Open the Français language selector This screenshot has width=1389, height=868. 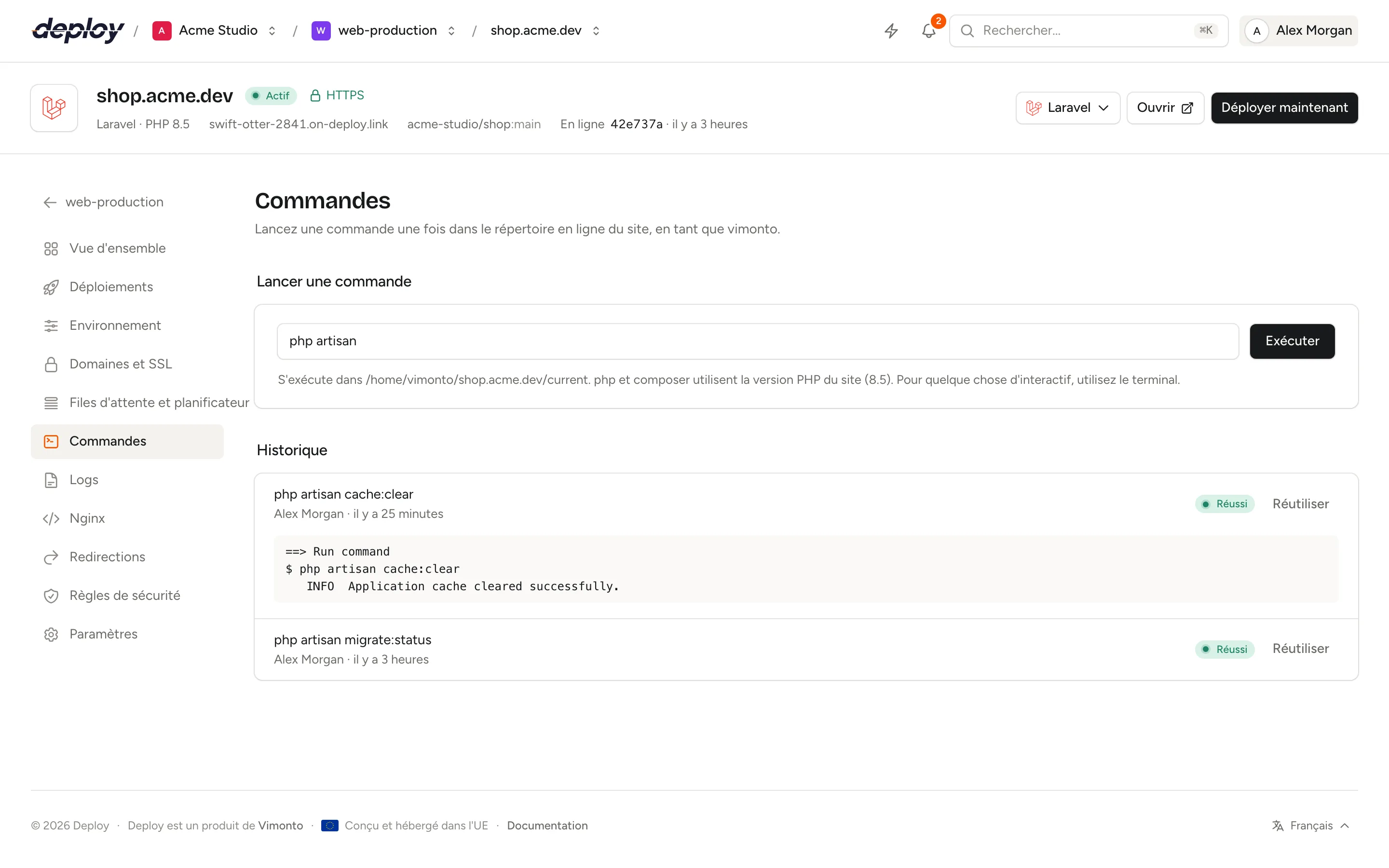point(1311,826)
